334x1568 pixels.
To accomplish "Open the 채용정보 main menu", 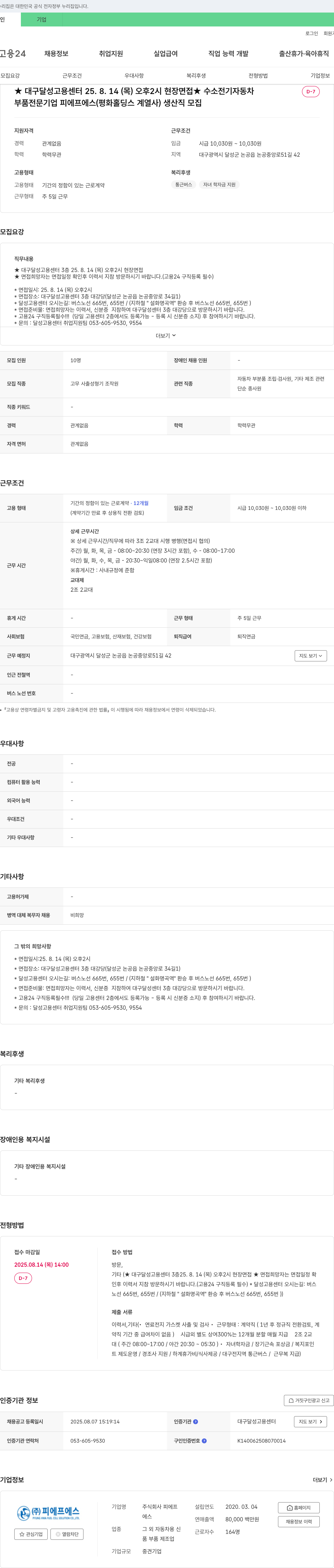I will click(x=56, y=54).
